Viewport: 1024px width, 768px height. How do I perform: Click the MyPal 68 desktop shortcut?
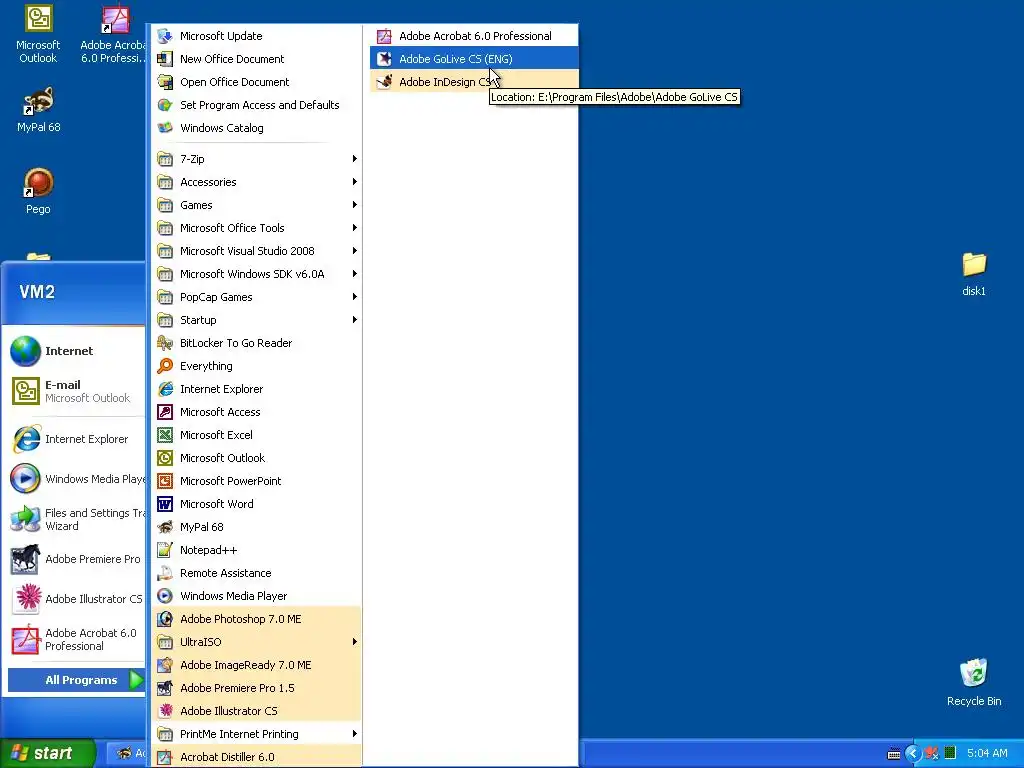[x=39, y=110]
